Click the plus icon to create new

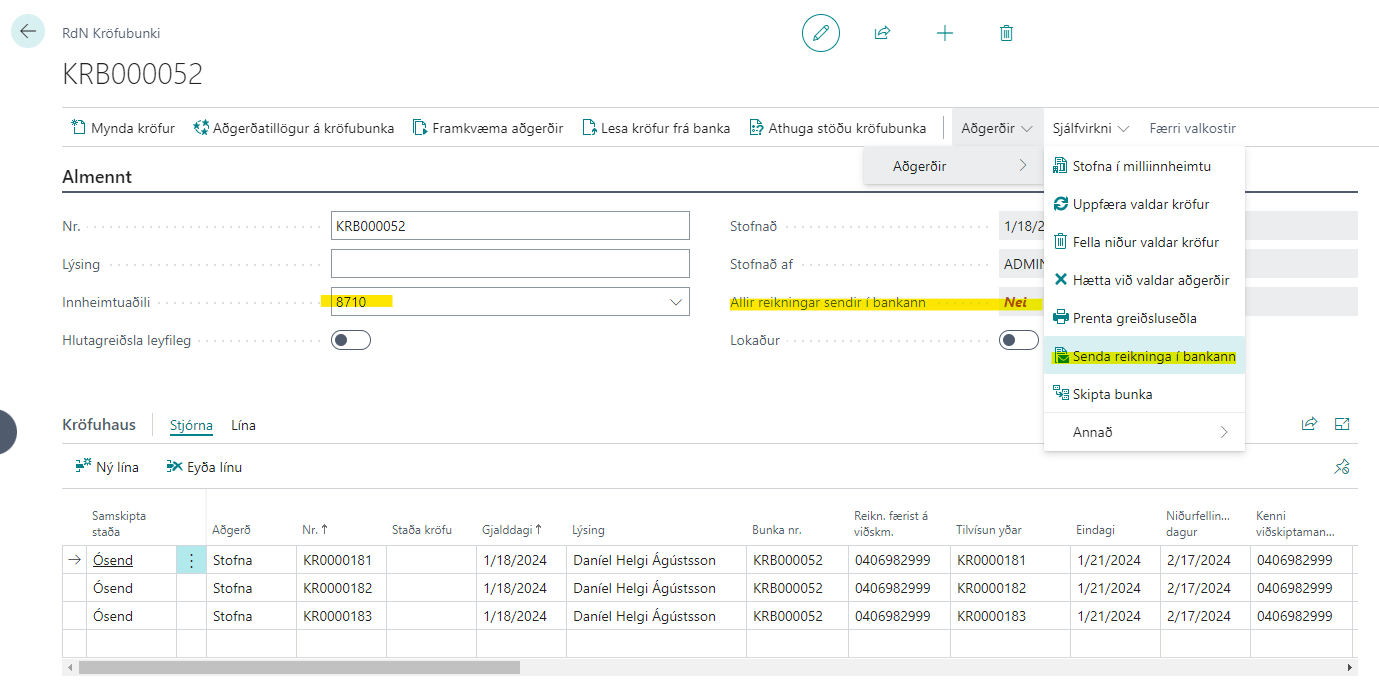[x=944, y=33]
